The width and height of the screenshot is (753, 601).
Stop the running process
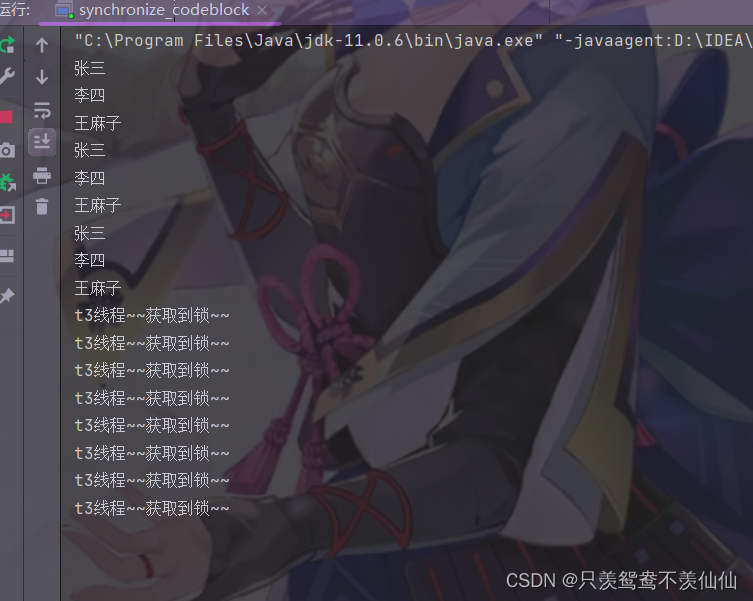point(6,117)
